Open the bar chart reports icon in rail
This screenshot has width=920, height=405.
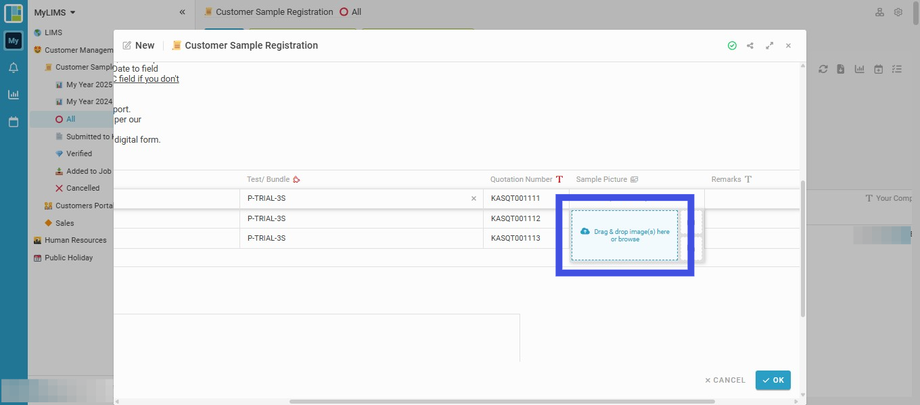click(x=13, y=94)
